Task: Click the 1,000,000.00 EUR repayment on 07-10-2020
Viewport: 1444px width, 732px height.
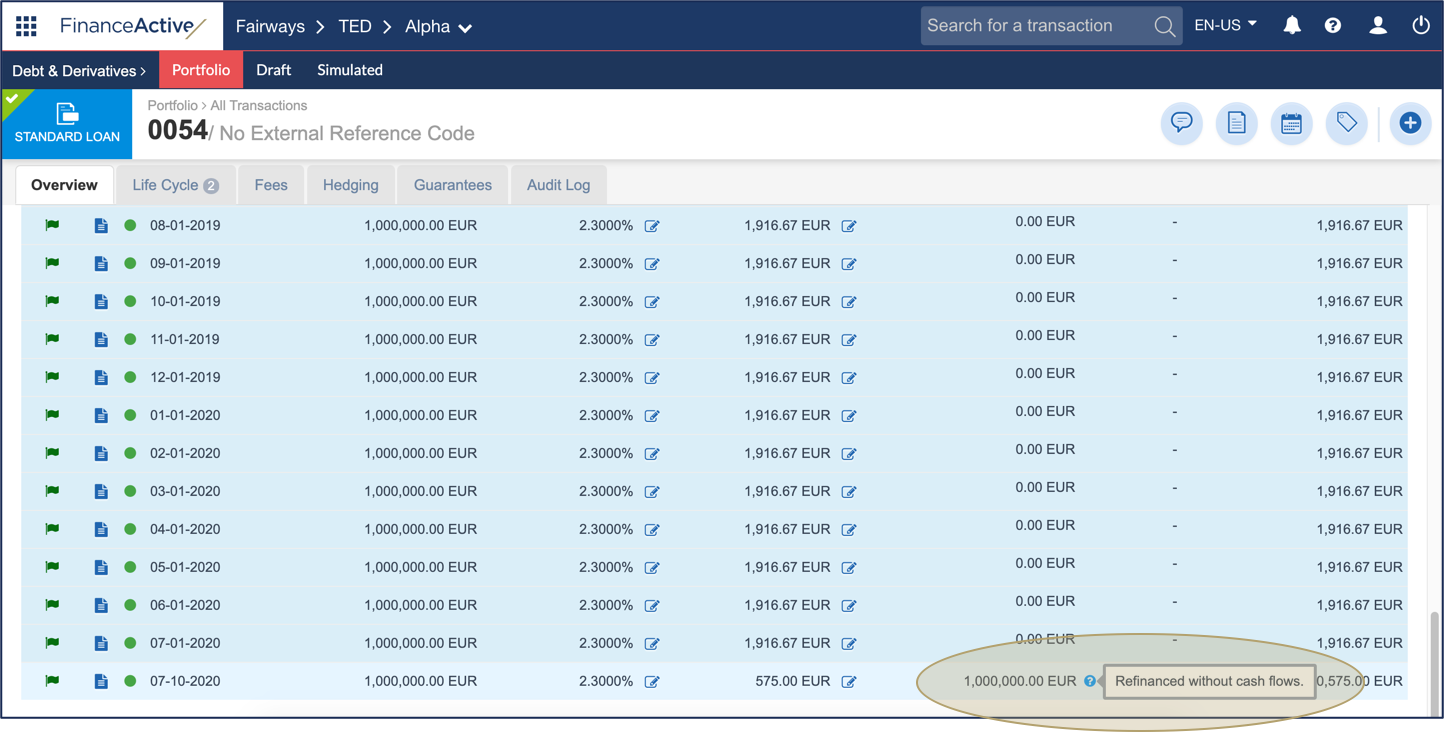Action: [x=1020, y=681]
